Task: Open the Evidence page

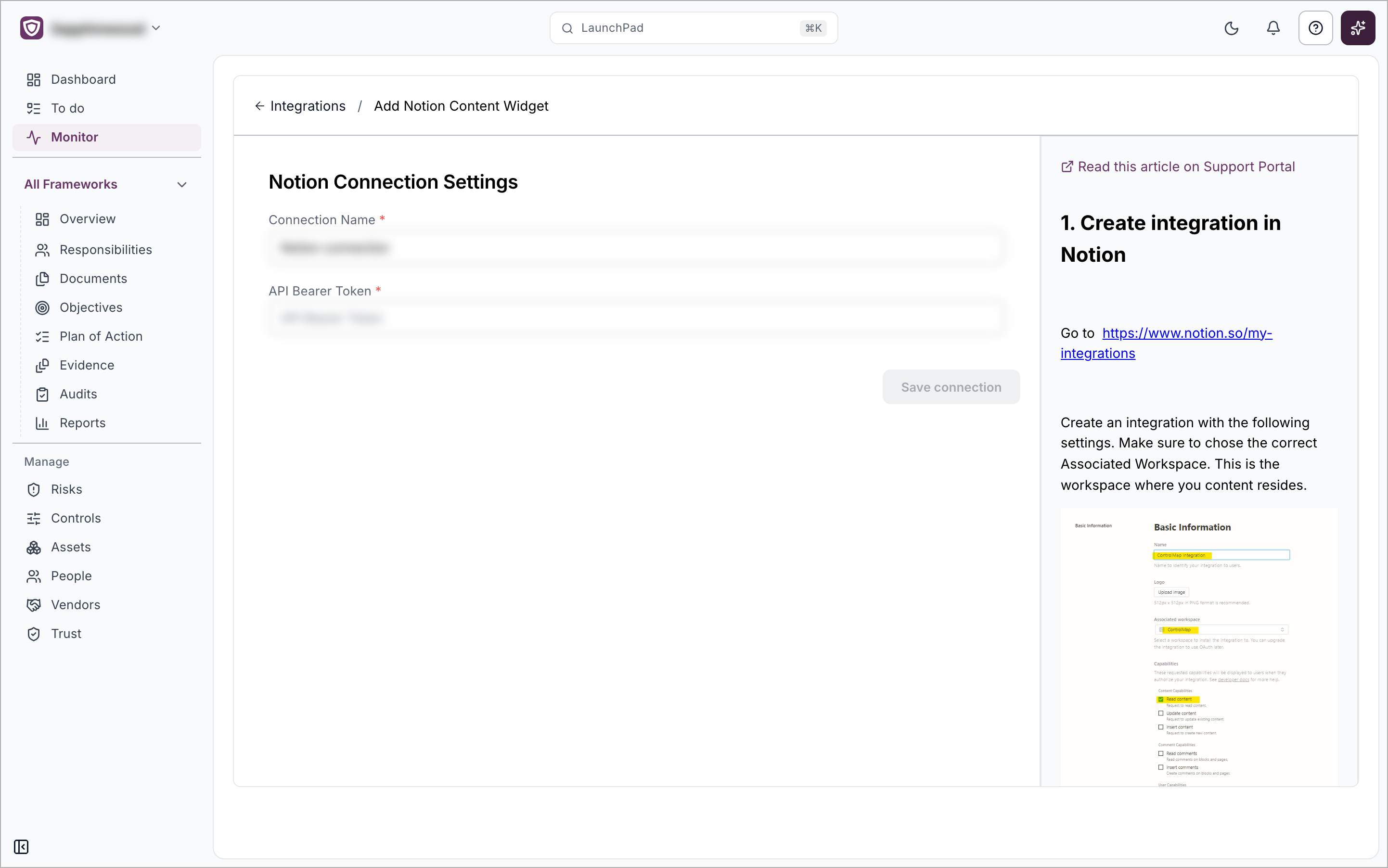Action: (x=87, y=365)
